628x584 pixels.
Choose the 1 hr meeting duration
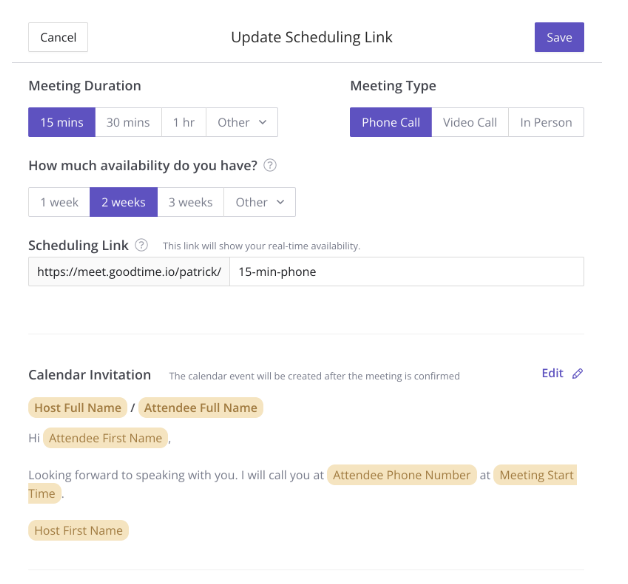183,122
